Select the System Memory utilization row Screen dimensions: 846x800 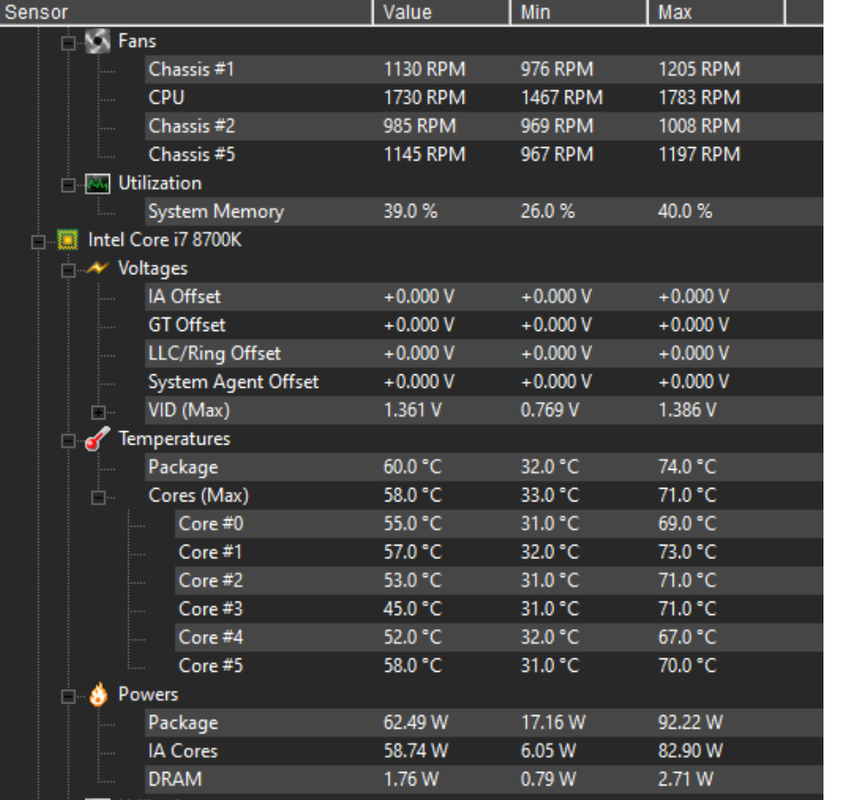(x=484, y=211)
